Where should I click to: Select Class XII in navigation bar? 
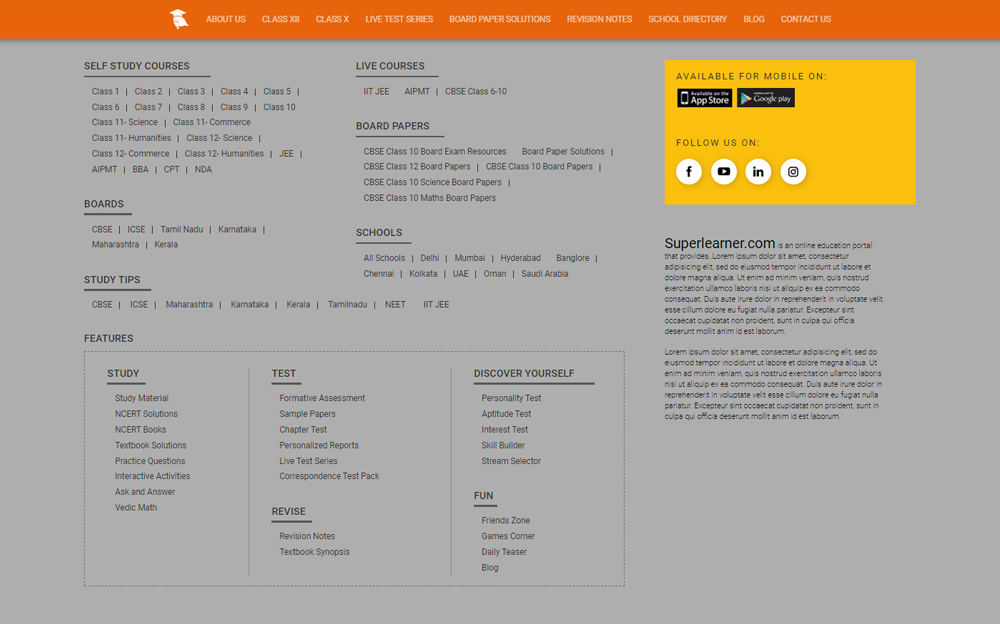[281, 19]
